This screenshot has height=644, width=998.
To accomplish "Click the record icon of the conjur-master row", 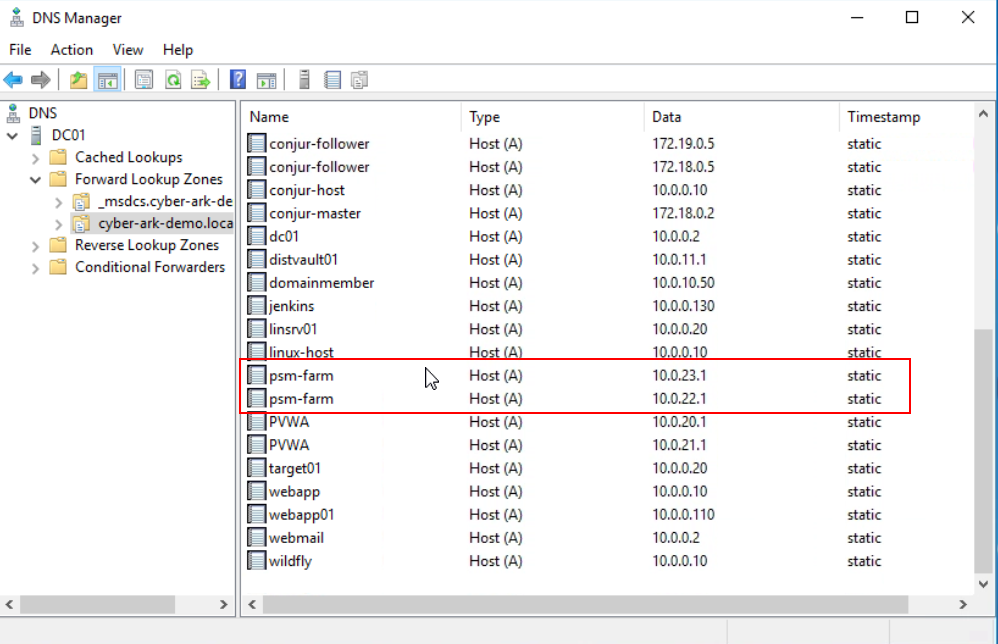I will click(x=257, y=213).
